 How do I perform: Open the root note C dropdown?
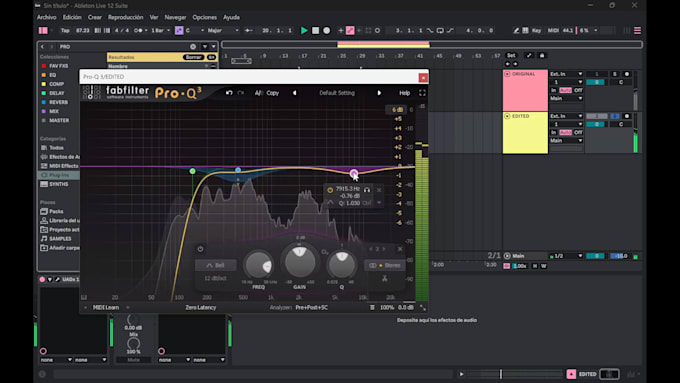click(x=194, y=30)
